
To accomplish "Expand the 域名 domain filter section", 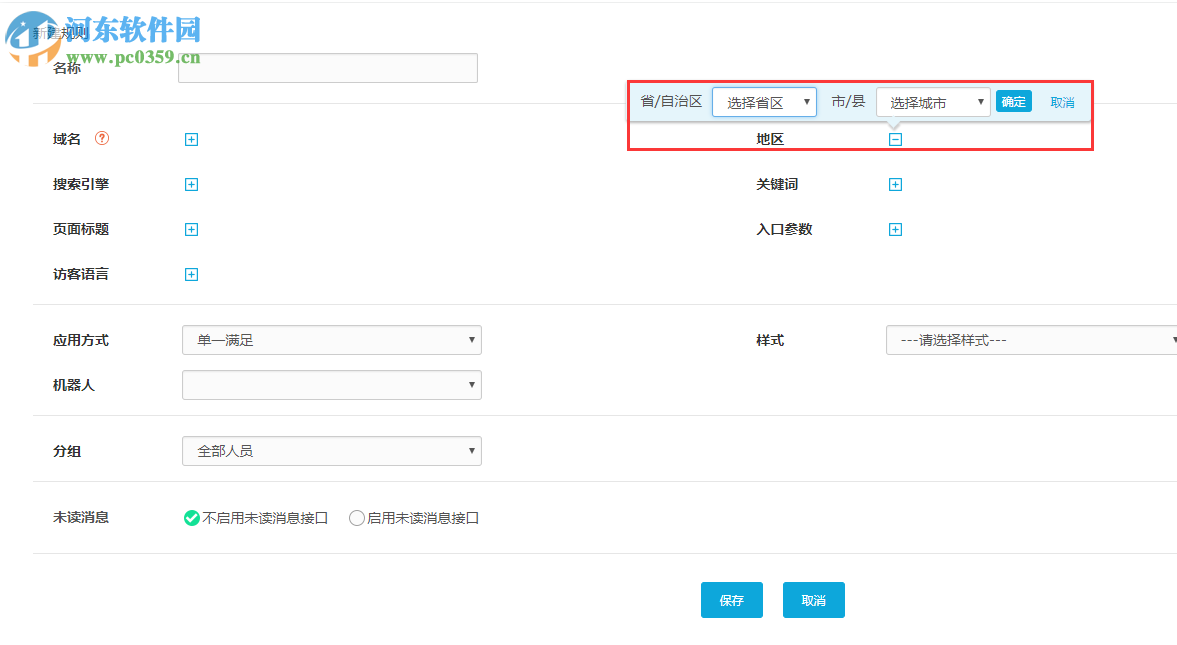I will click(191, 139).
